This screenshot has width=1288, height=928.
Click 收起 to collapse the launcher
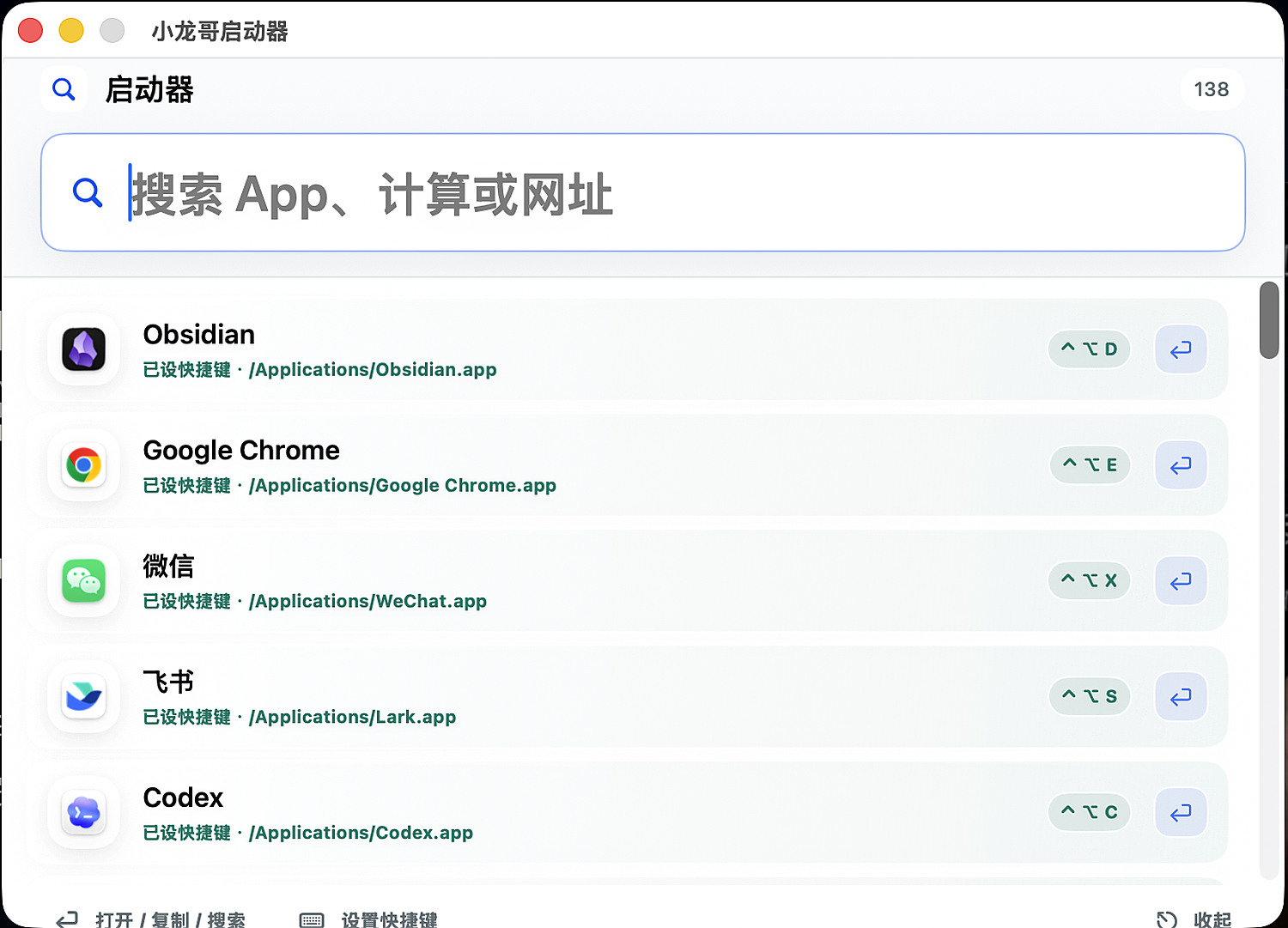(1212, 920)
